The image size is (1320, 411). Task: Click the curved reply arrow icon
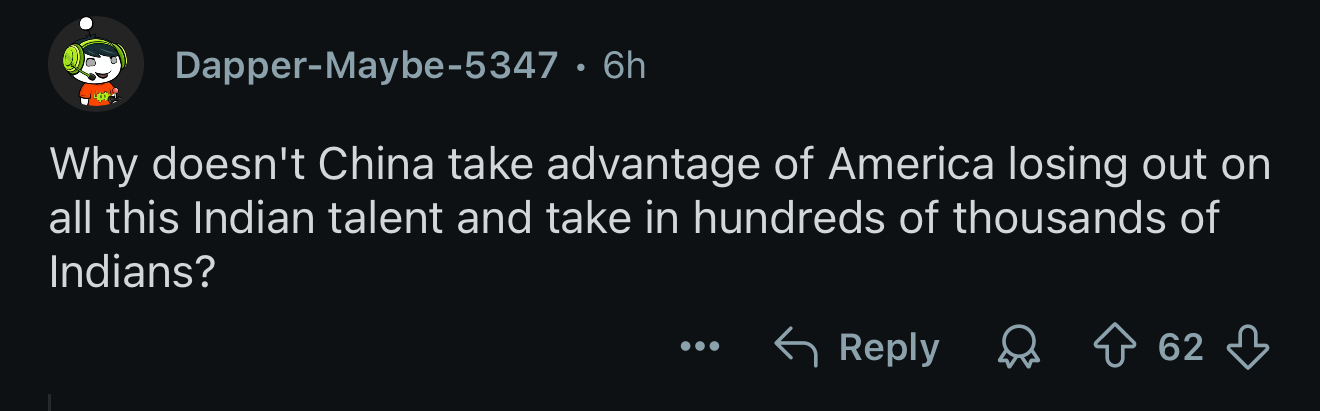pyautogui.click(x=797, y=348)
